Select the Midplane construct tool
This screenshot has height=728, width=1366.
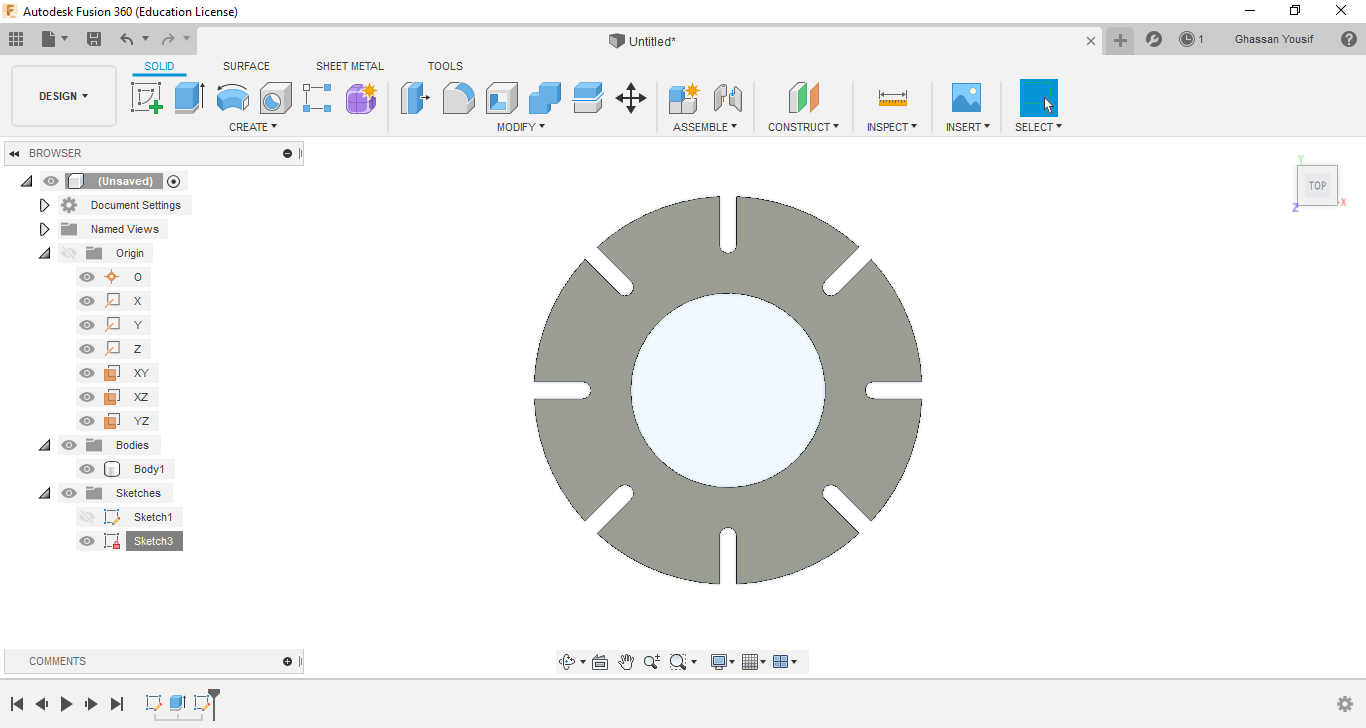point(804,98)
